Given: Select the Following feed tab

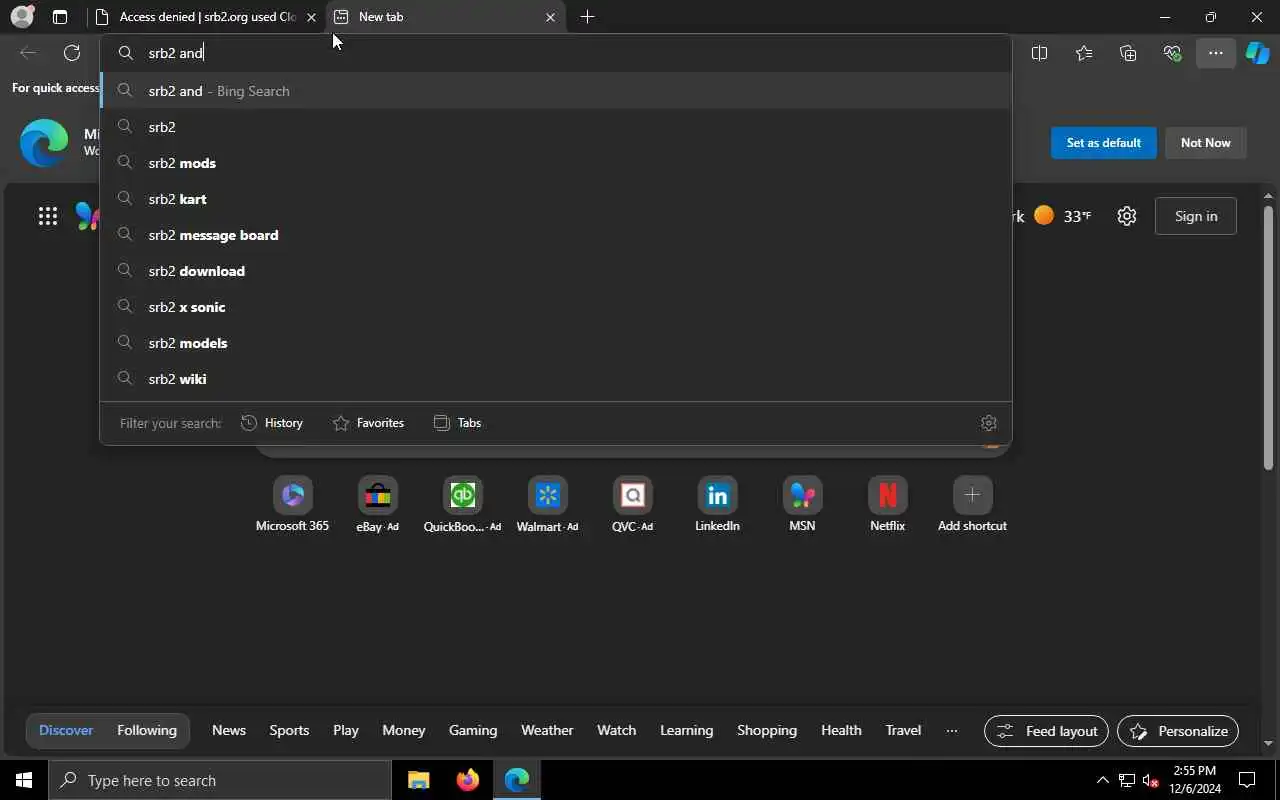Looking at the screenshot, I should 147,731.
